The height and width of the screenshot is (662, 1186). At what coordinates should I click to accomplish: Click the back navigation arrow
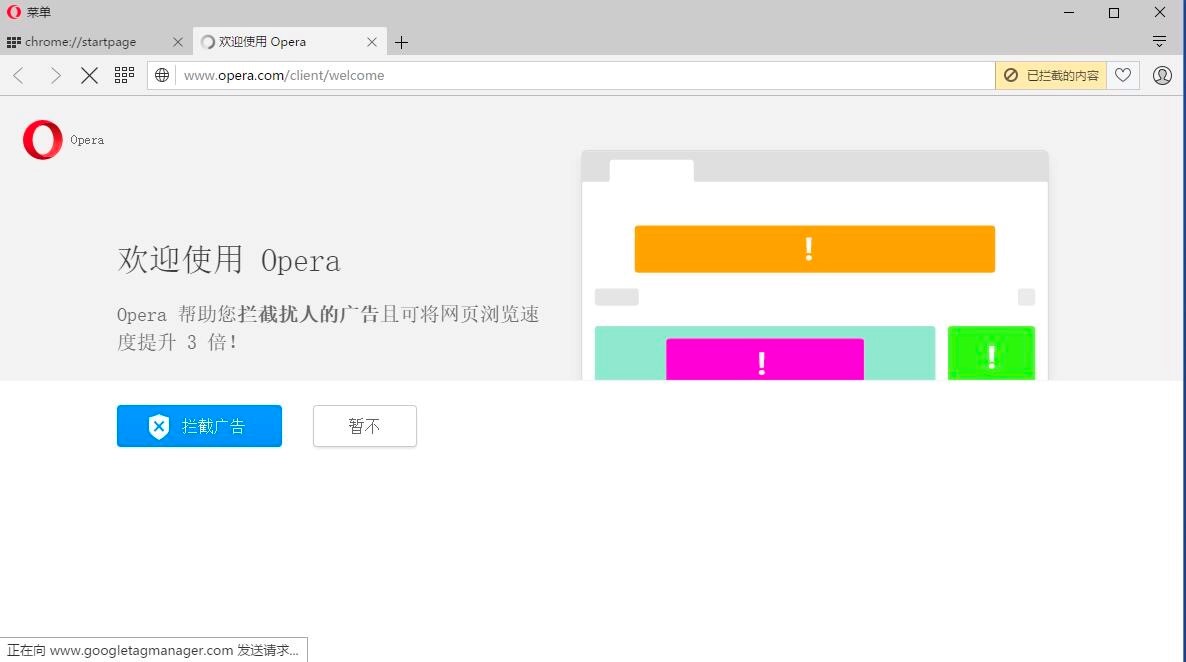[x=18, y=75]
